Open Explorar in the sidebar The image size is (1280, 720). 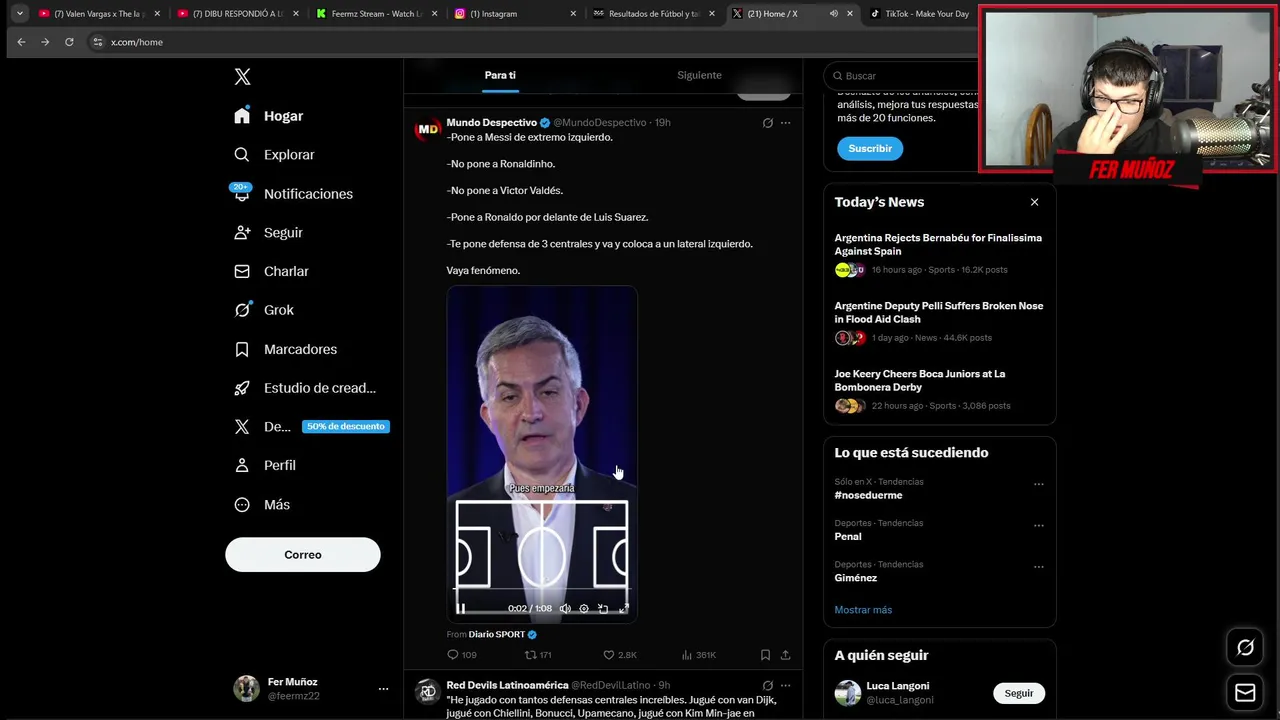tap(274, 155)
